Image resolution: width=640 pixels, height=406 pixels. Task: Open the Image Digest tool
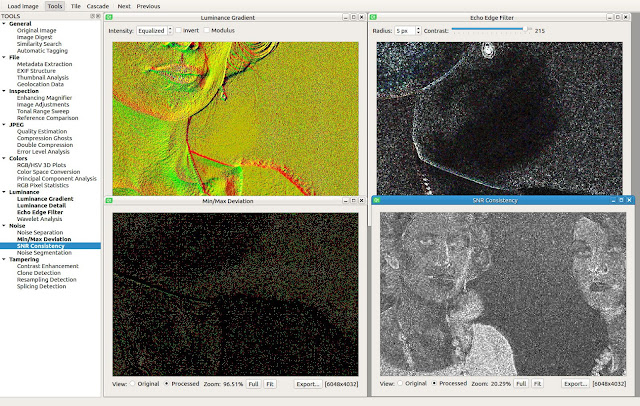(x=34, y=37)
